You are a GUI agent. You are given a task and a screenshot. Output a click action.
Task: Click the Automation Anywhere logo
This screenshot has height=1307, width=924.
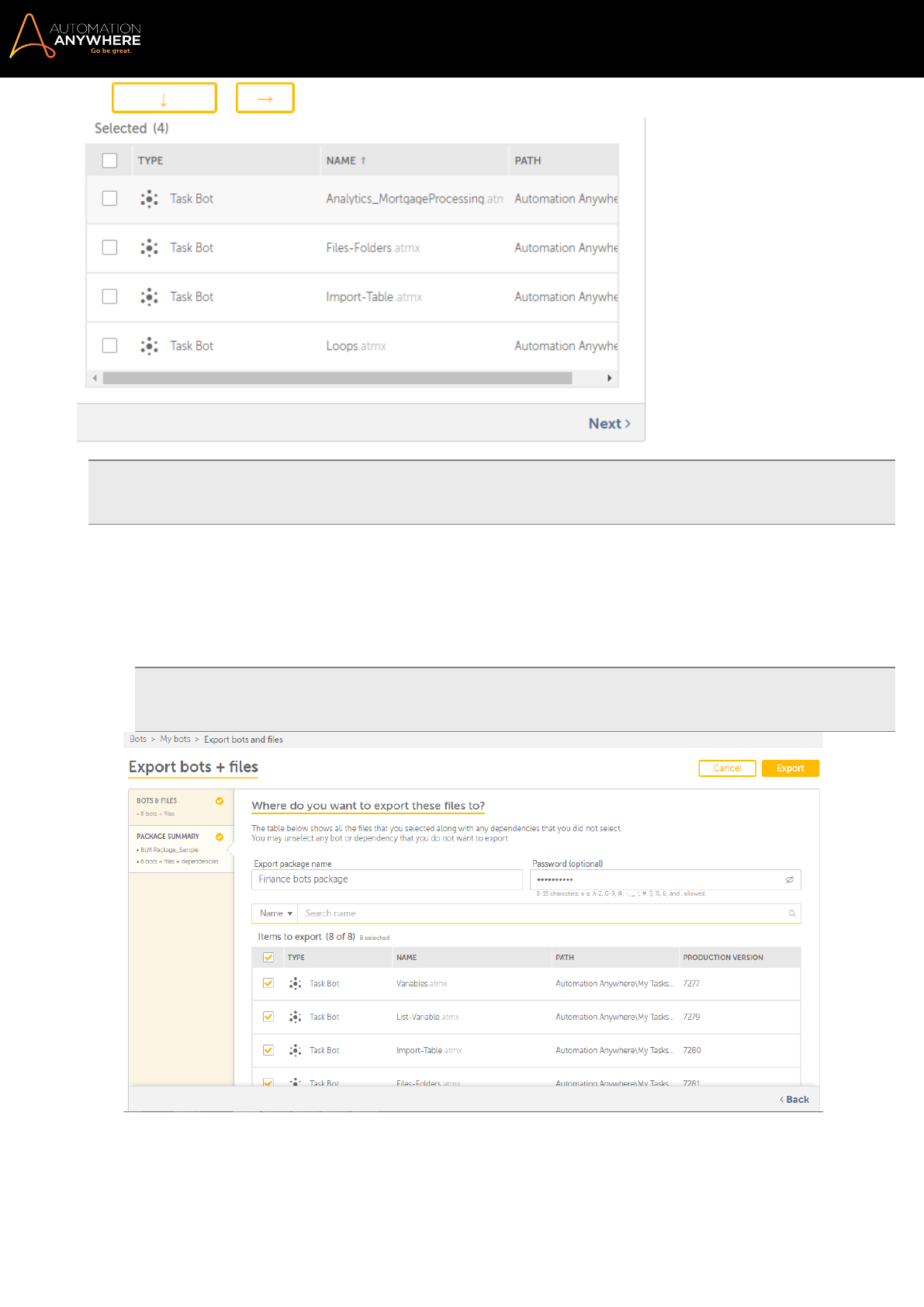tap(75, 36)
